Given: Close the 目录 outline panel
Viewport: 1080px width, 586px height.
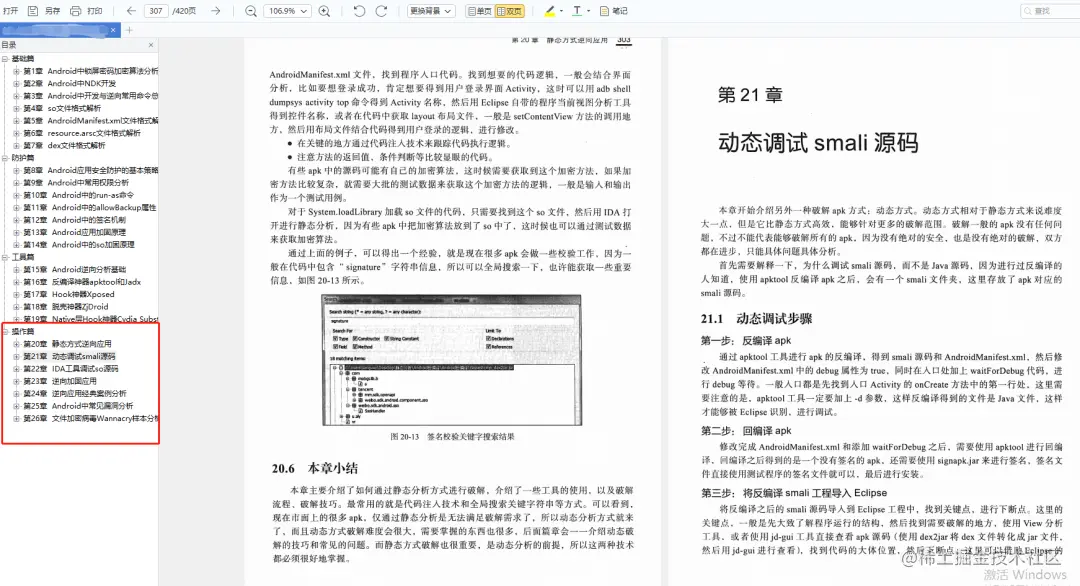Looking at the screenshot, I should point(151,45).
